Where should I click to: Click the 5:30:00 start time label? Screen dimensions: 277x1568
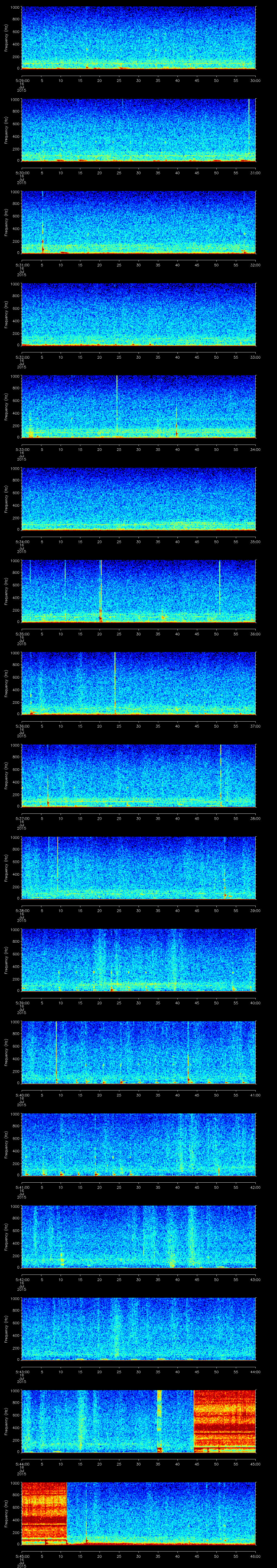click(22, 173)
